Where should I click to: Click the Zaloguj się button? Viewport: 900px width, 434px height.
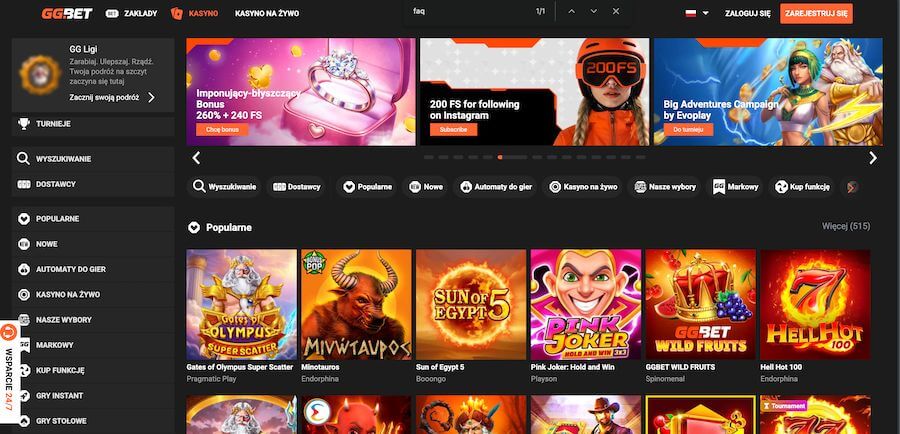pyautogui.click(x=747, y=14)
